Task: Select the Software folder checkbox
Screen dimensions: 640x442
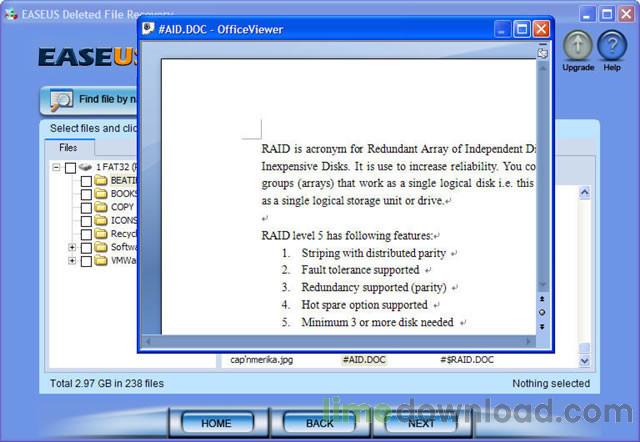Action: tap(86, 248)
